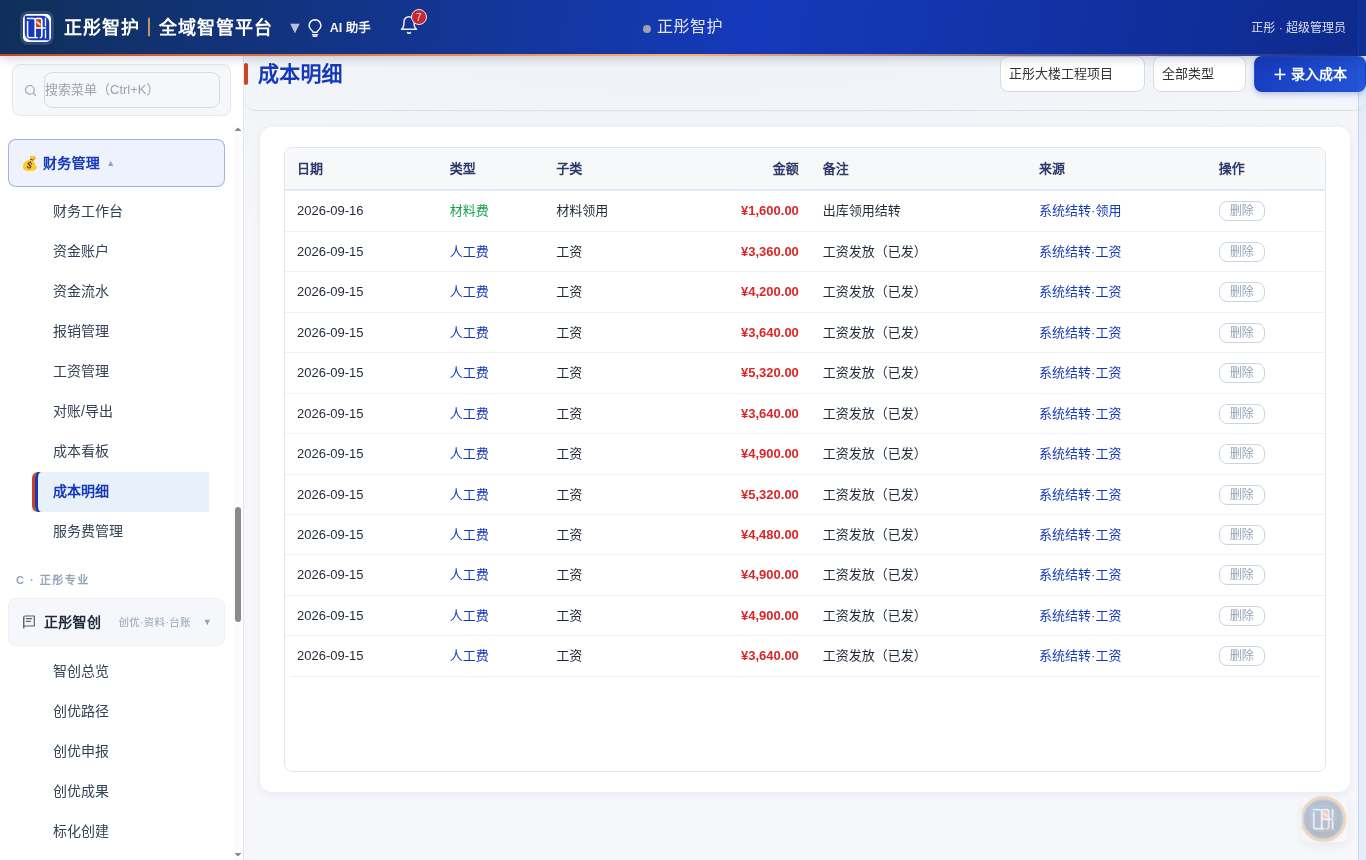Click the 正形智护 logo icon
Image resolution: width=1366 pixels, height=860 pixels.
[x=37, y=27]
